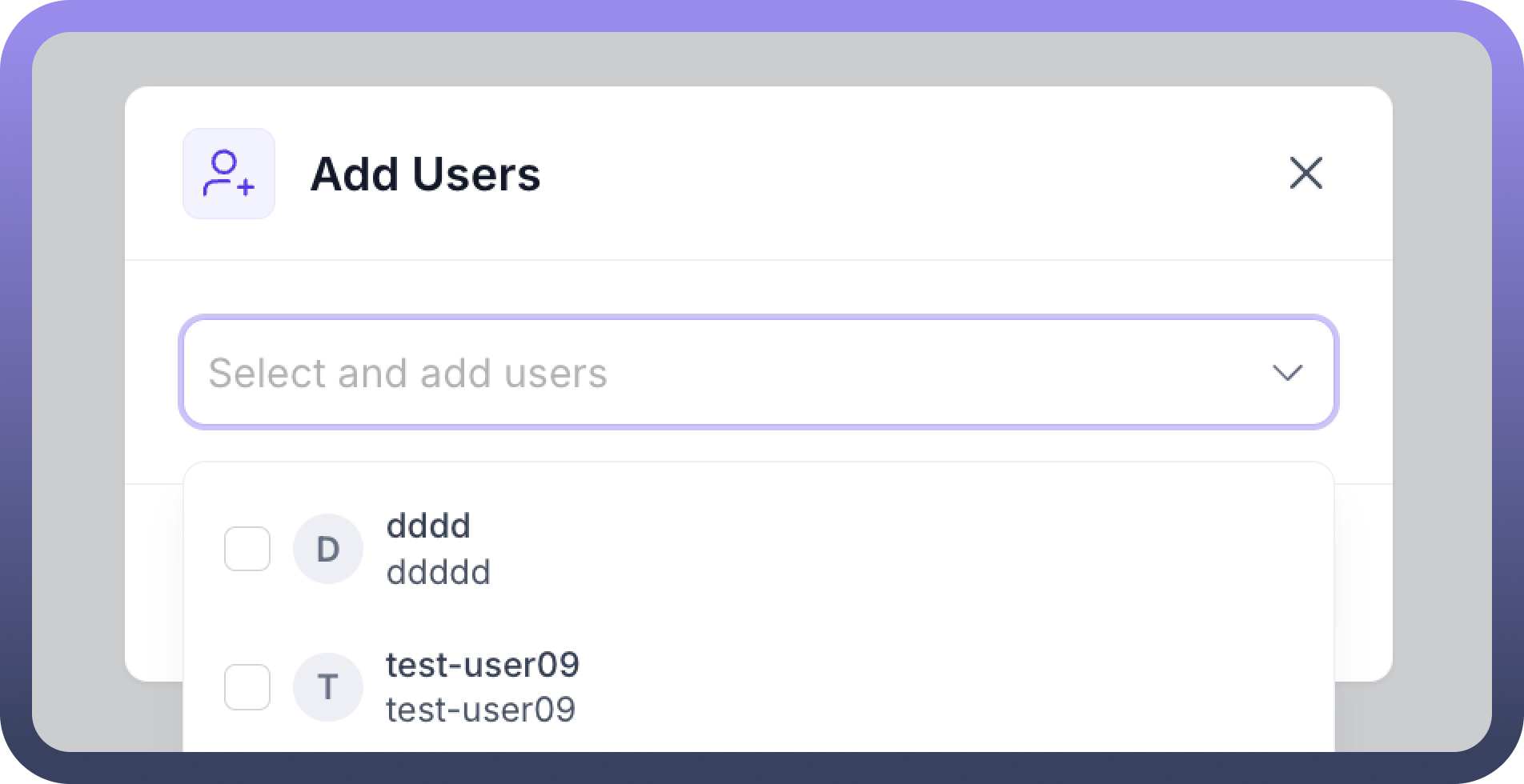This screenshot has width=1524, height=784.
Task: Collapse the user list with the chevron arrow
Action: [1287, 373]
